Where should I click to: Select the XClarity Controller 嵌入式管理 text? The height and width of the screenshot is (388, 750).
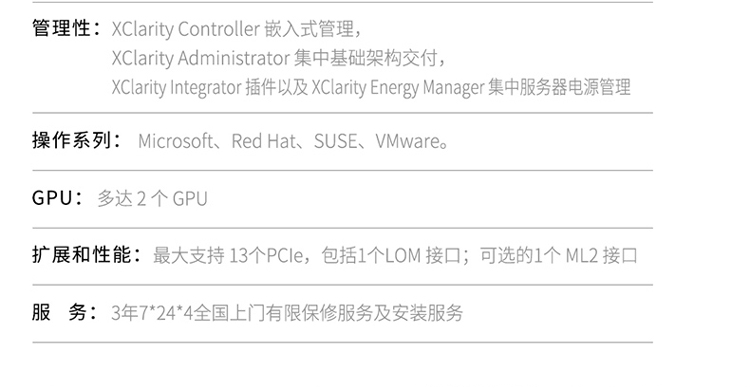coord(233,29)
